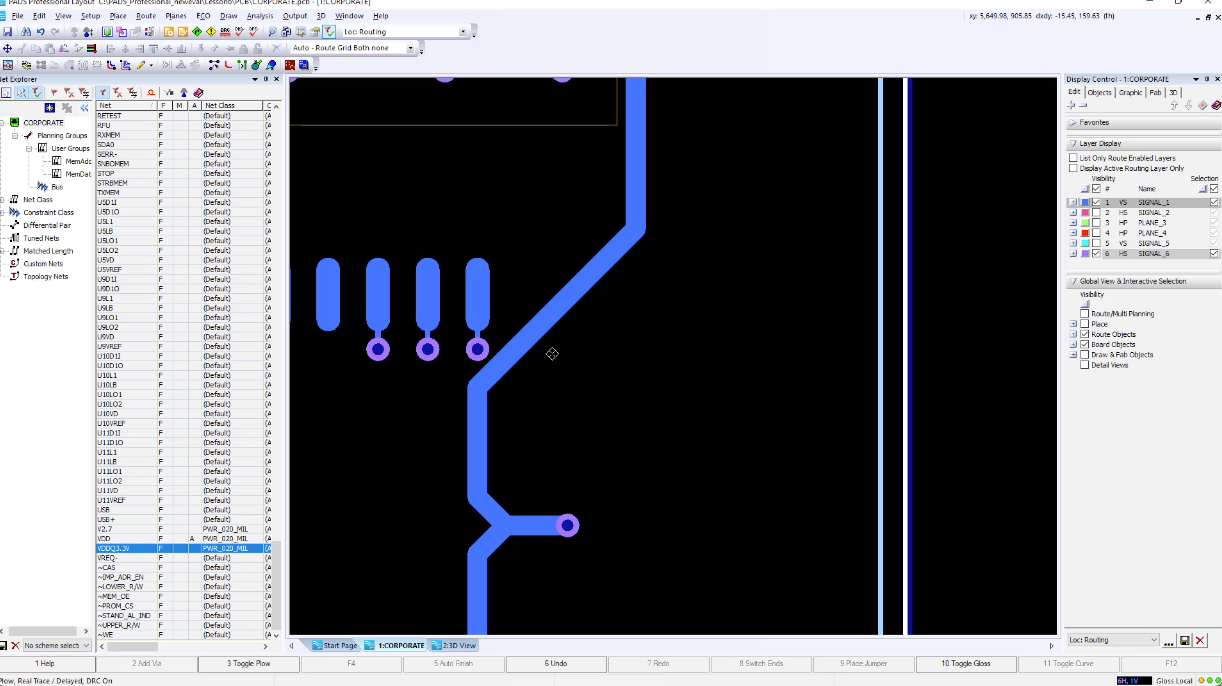Click the Undo arrow icon in the toolbar
Viewport: 1222px width, 686px height.
click(x=40, y=31)
